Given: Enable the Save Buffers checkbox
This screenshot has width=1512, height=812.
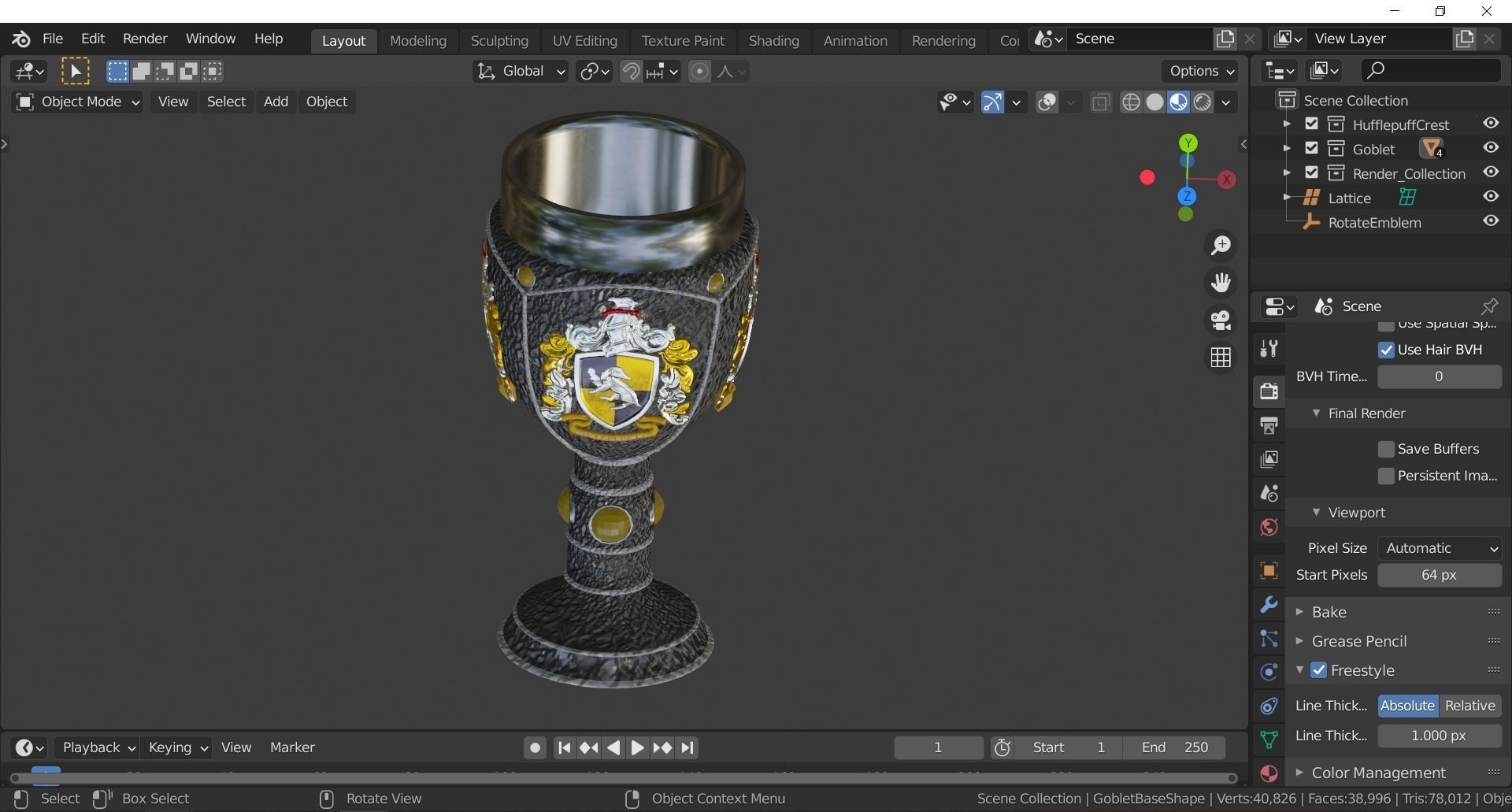Looking at the screenshot, I should pyautogui.click(x=1386, y=449).
